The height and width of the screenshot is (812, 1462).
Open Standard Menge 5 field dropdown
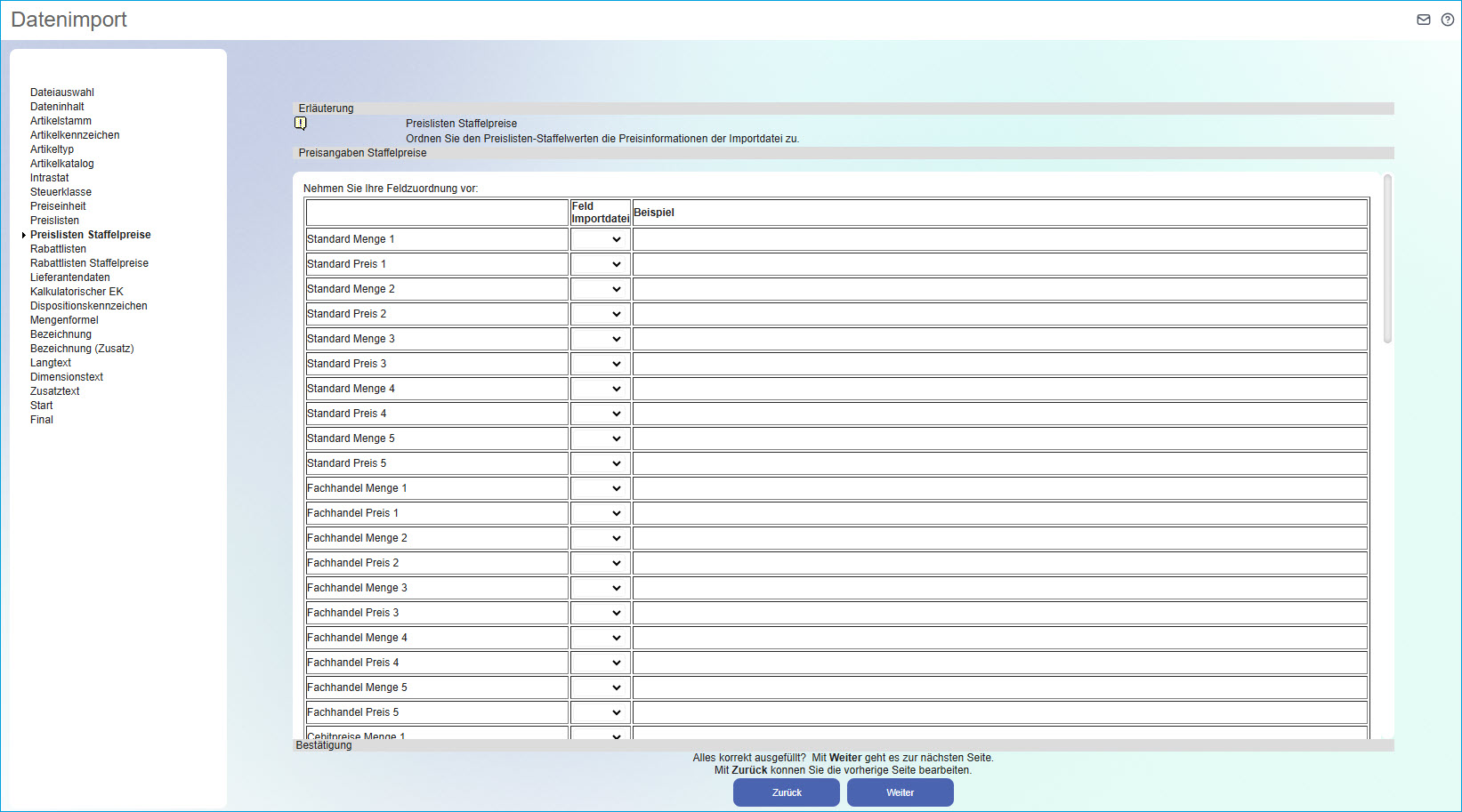click(600, 438)
